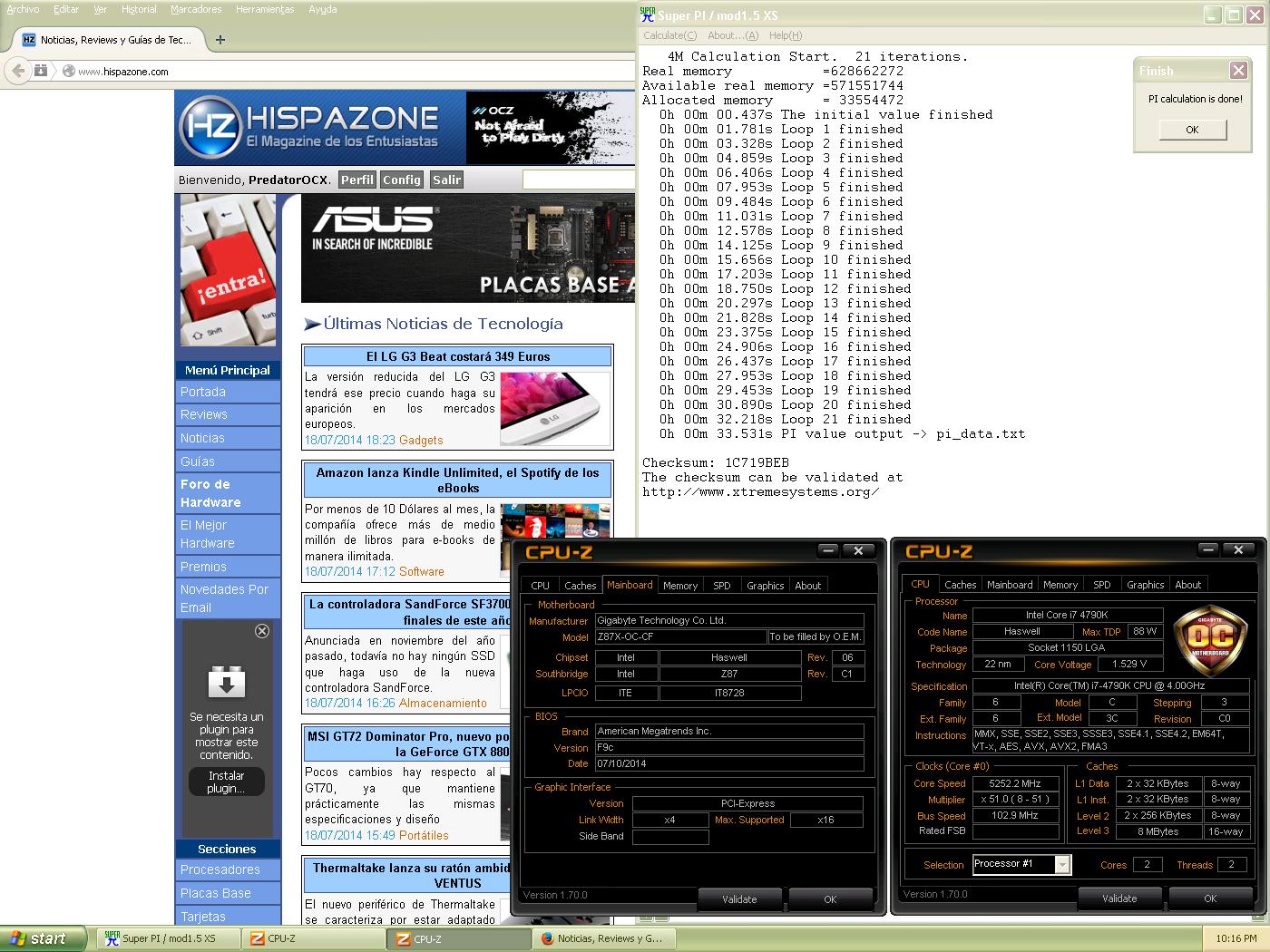
Task: Open a new browser tab with plus icon
Action: [x=220, y=40]
